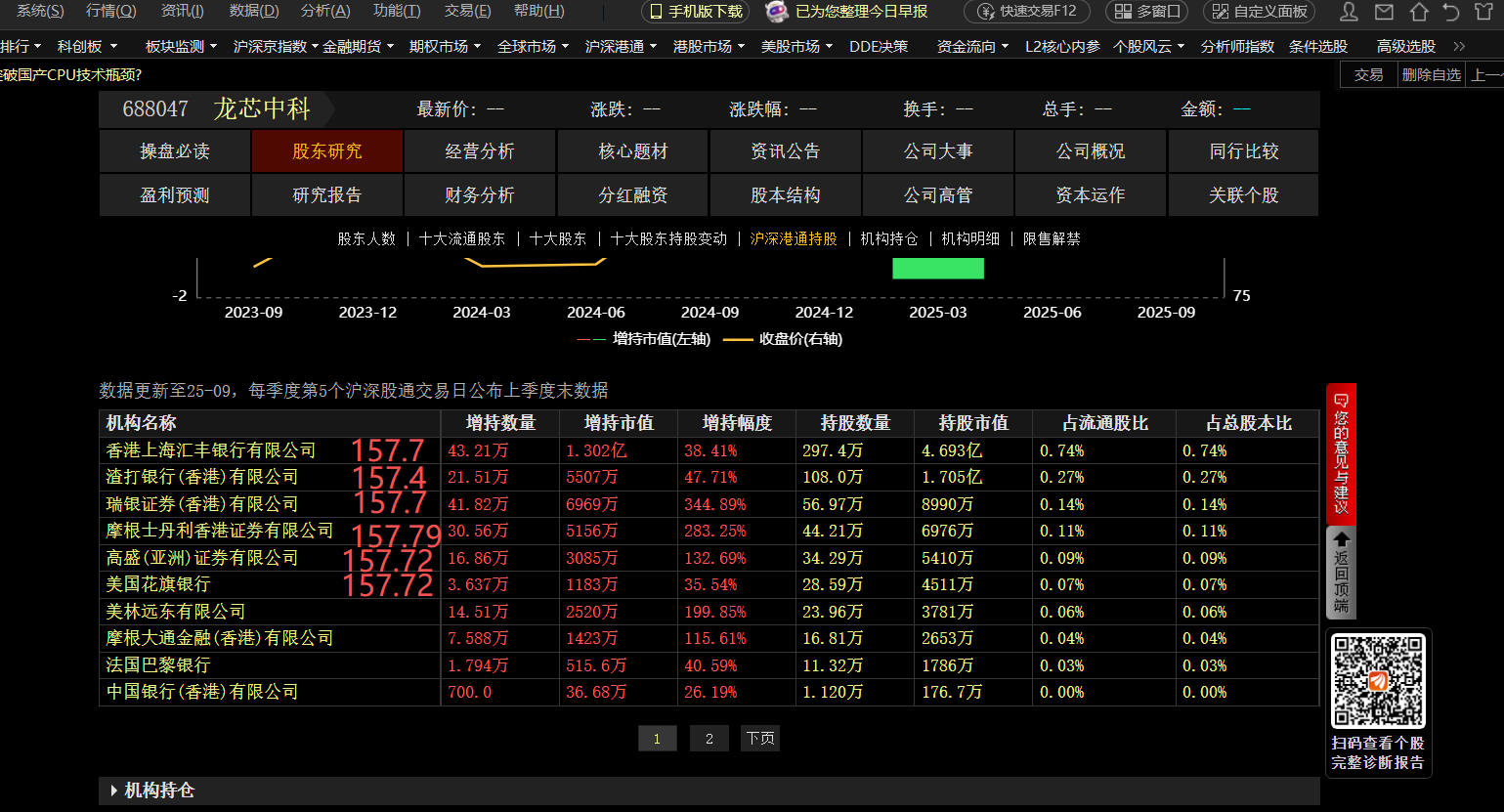Open 盈利预测 tab
This screenshot has width=1504, height=812.
coord(175,195)
